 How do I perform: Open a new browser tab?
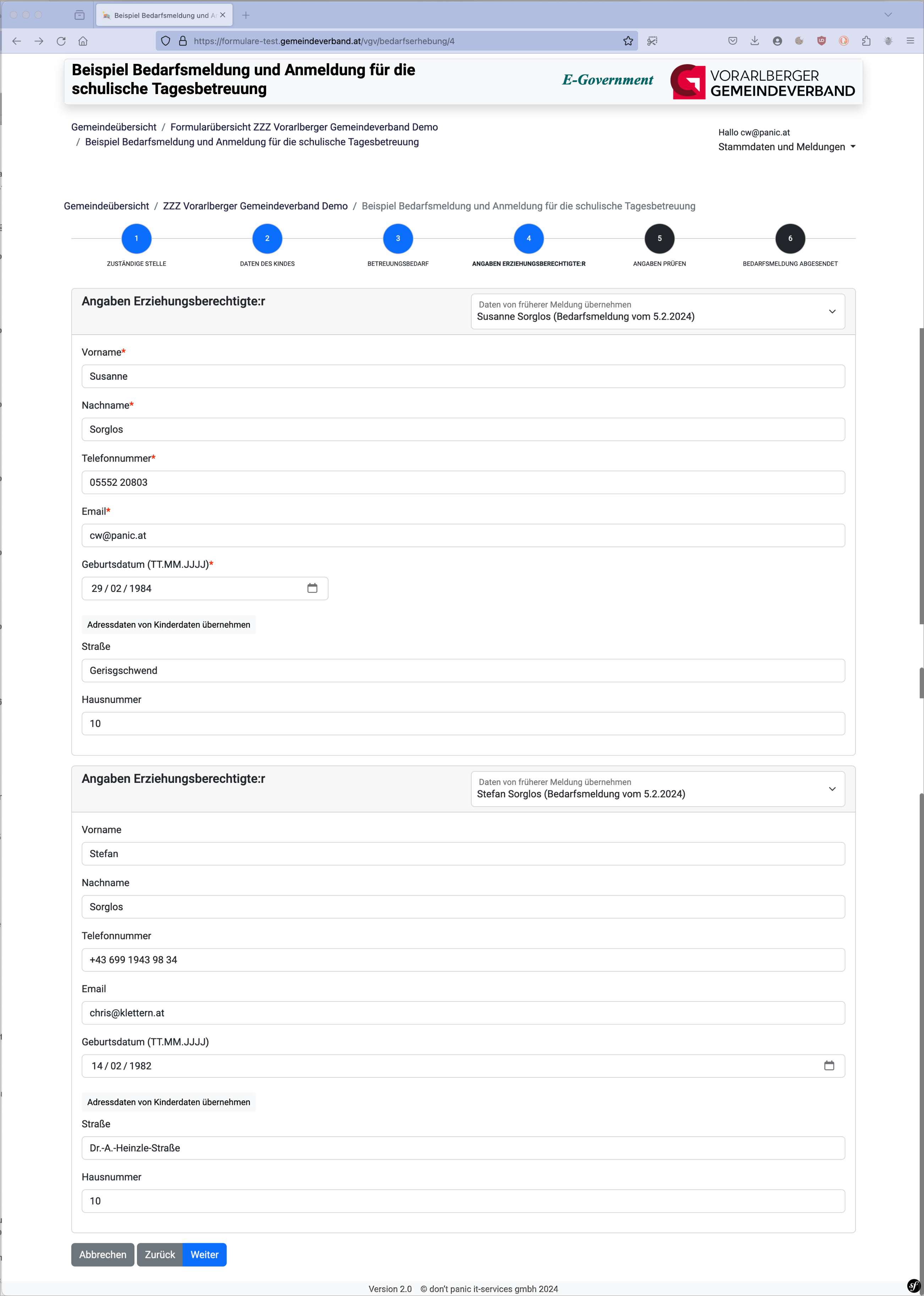coord(246,15)
